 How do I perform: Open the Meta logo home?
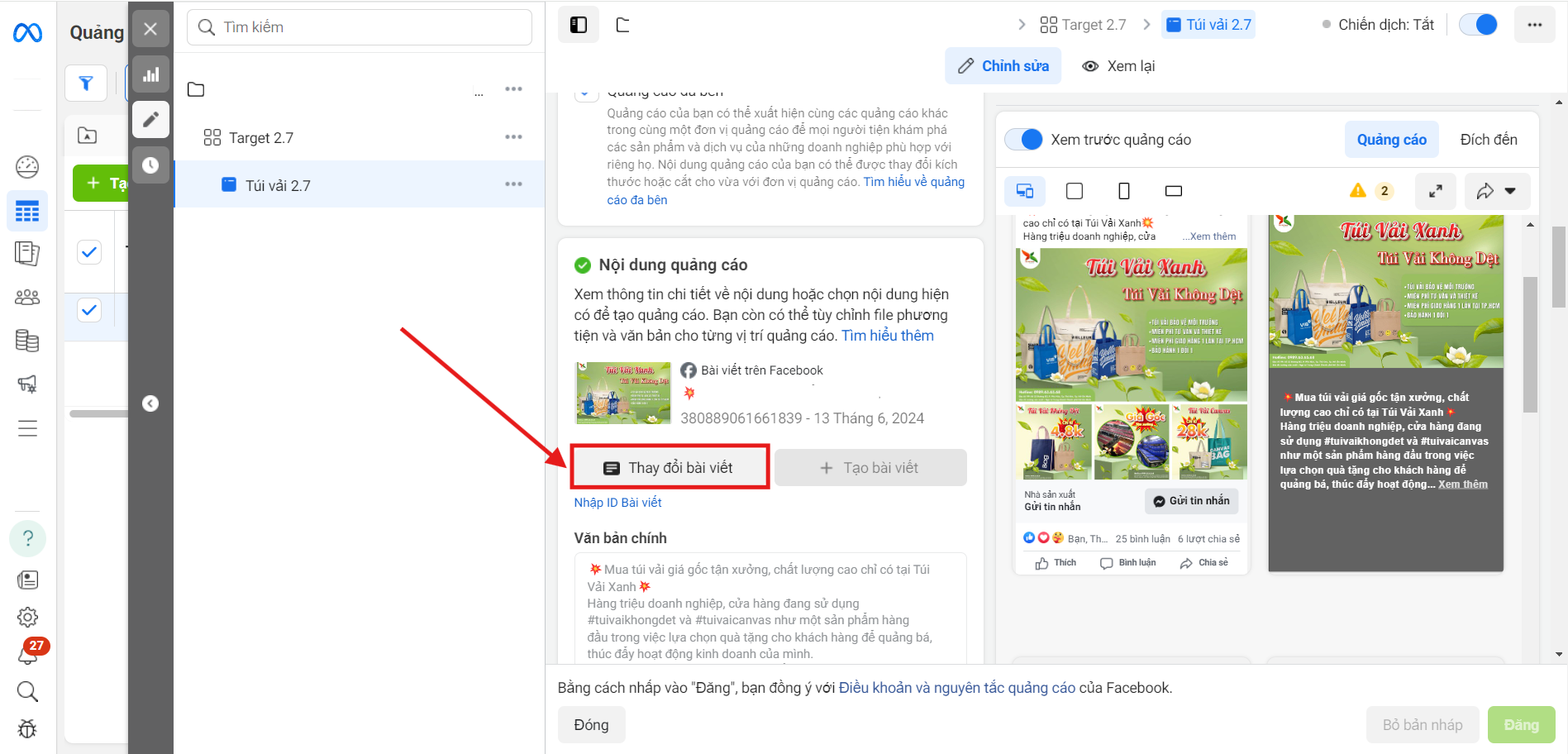pyautogui.click(x=27, y=33)
